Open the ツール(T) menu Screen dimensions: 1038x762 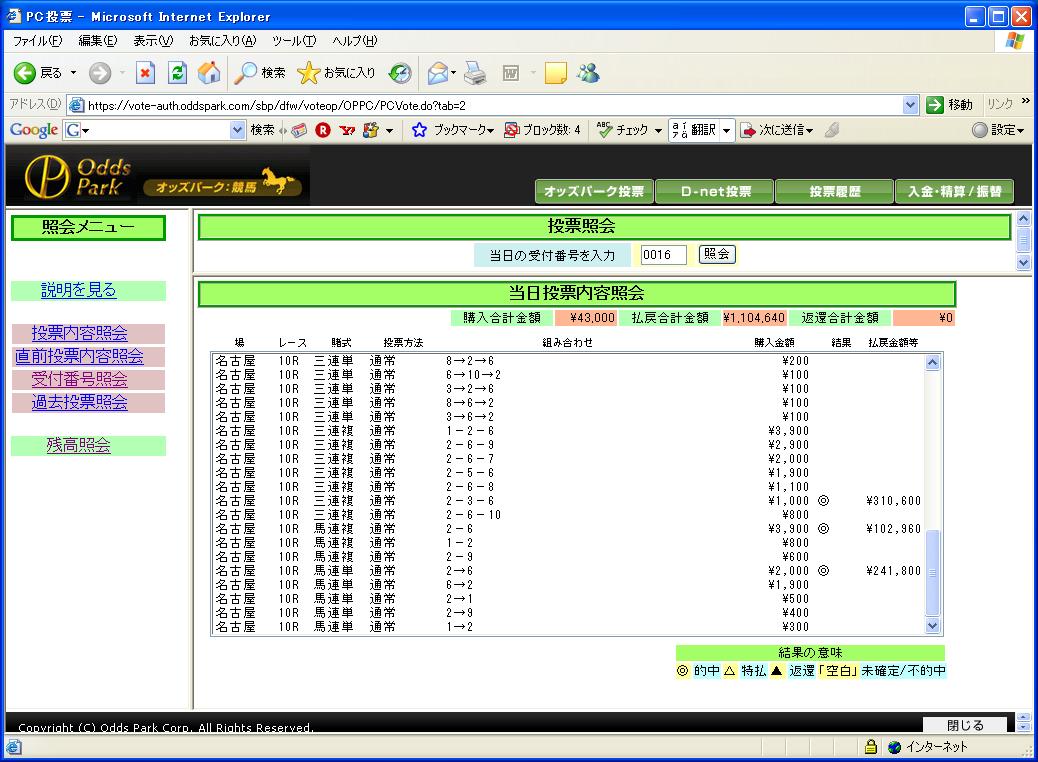tap(294, 41)
